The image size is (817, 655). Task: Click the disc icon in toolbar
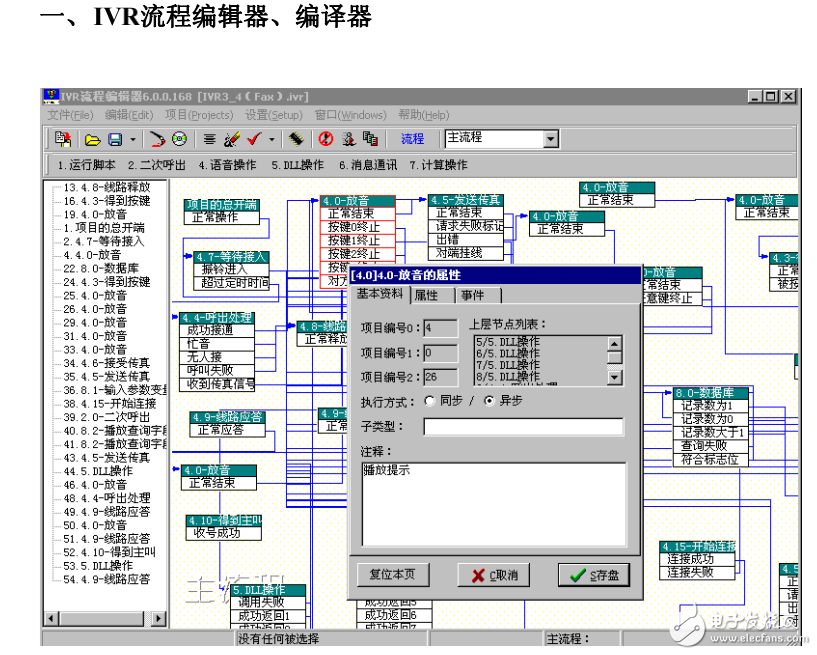[179, 139]
